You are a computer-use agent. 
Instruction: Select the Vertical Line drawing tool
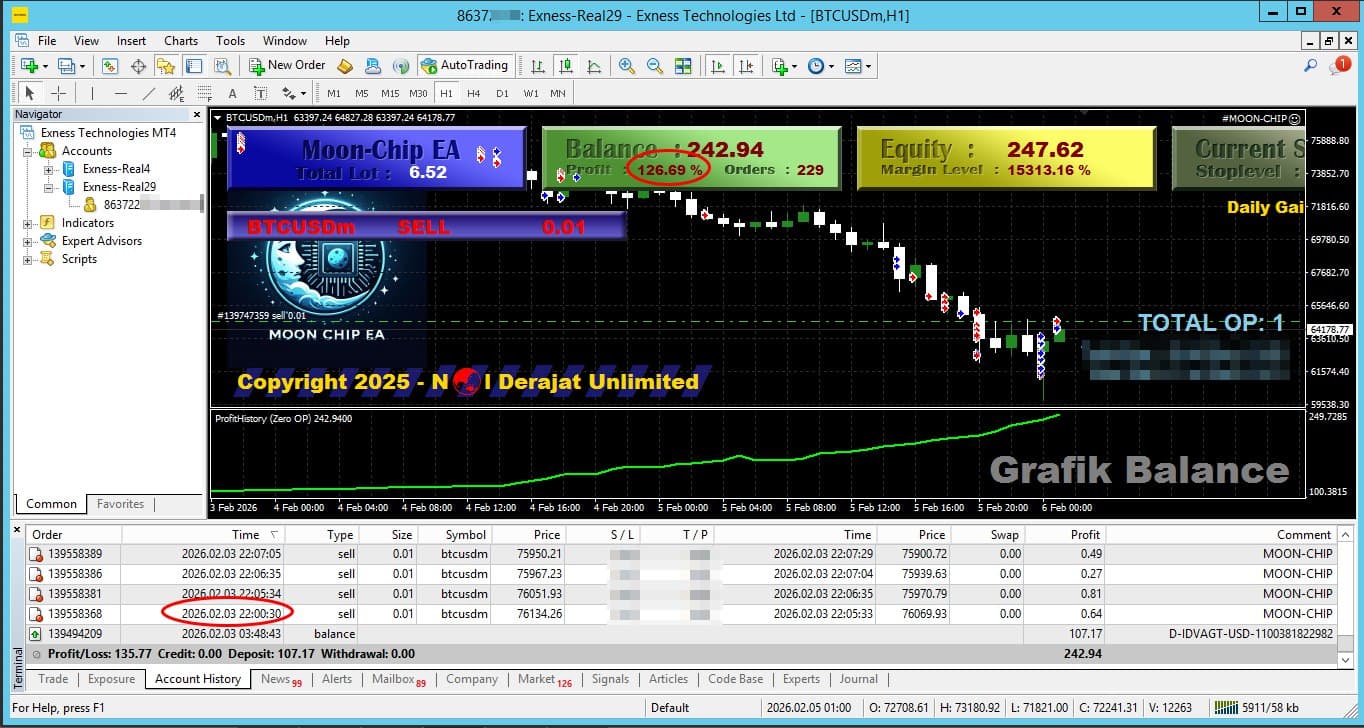92,93
